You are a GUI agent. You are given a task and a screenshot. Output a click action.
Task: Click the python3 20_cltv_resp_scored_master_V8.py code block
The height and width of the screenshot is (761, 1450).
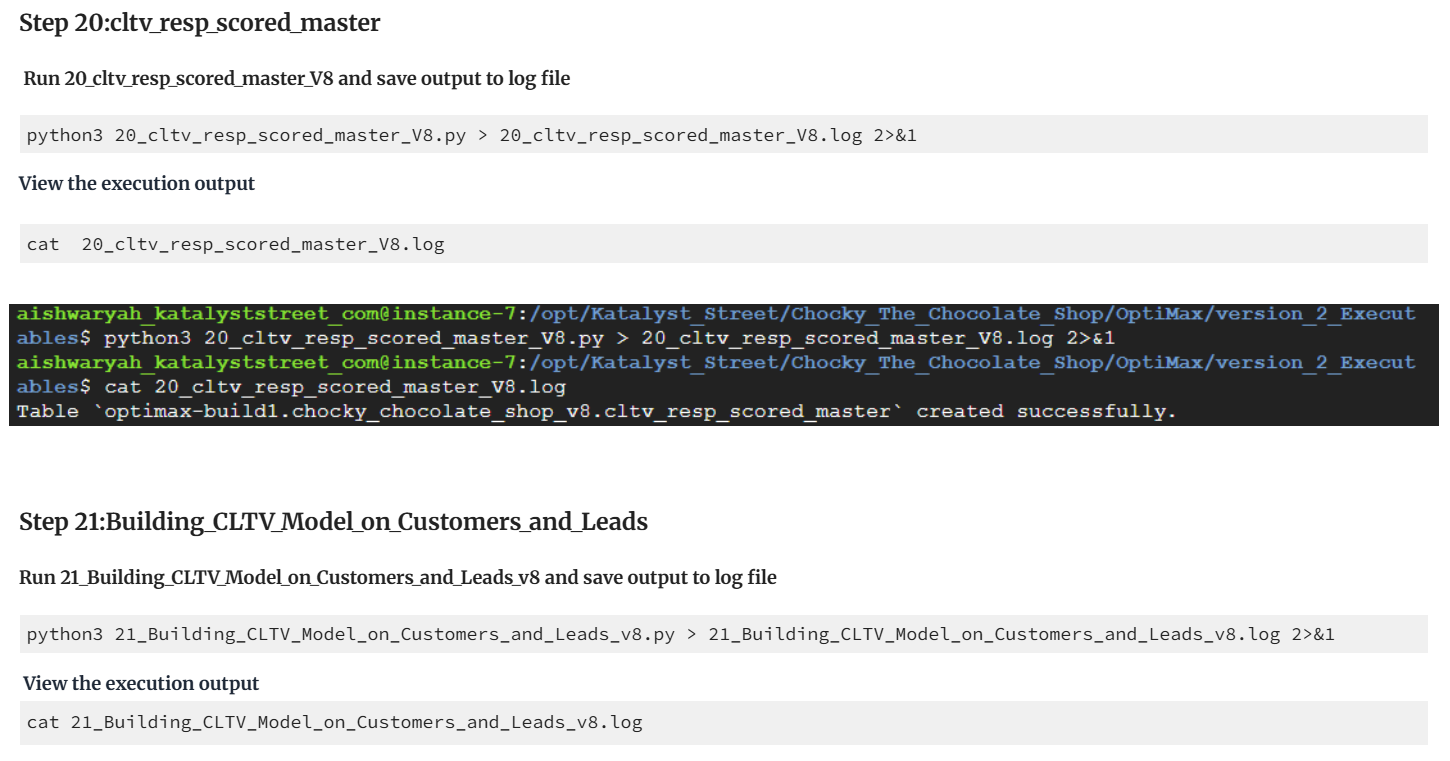tap(724, 135)
